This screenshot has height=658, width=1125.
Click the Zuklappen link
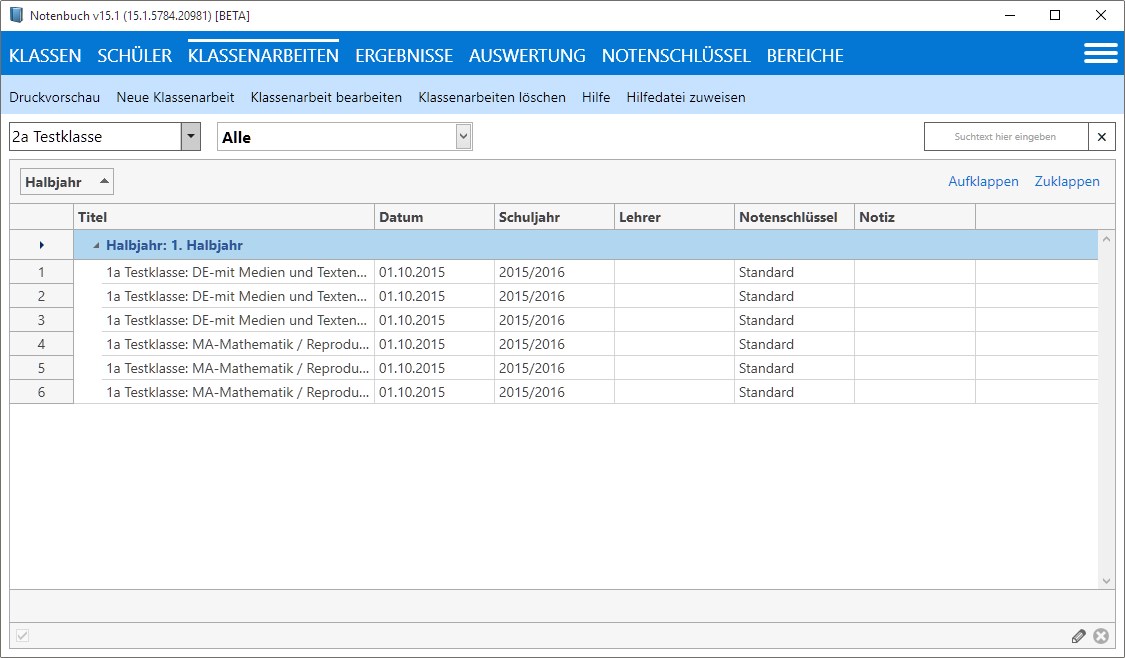click(1067, 181)
